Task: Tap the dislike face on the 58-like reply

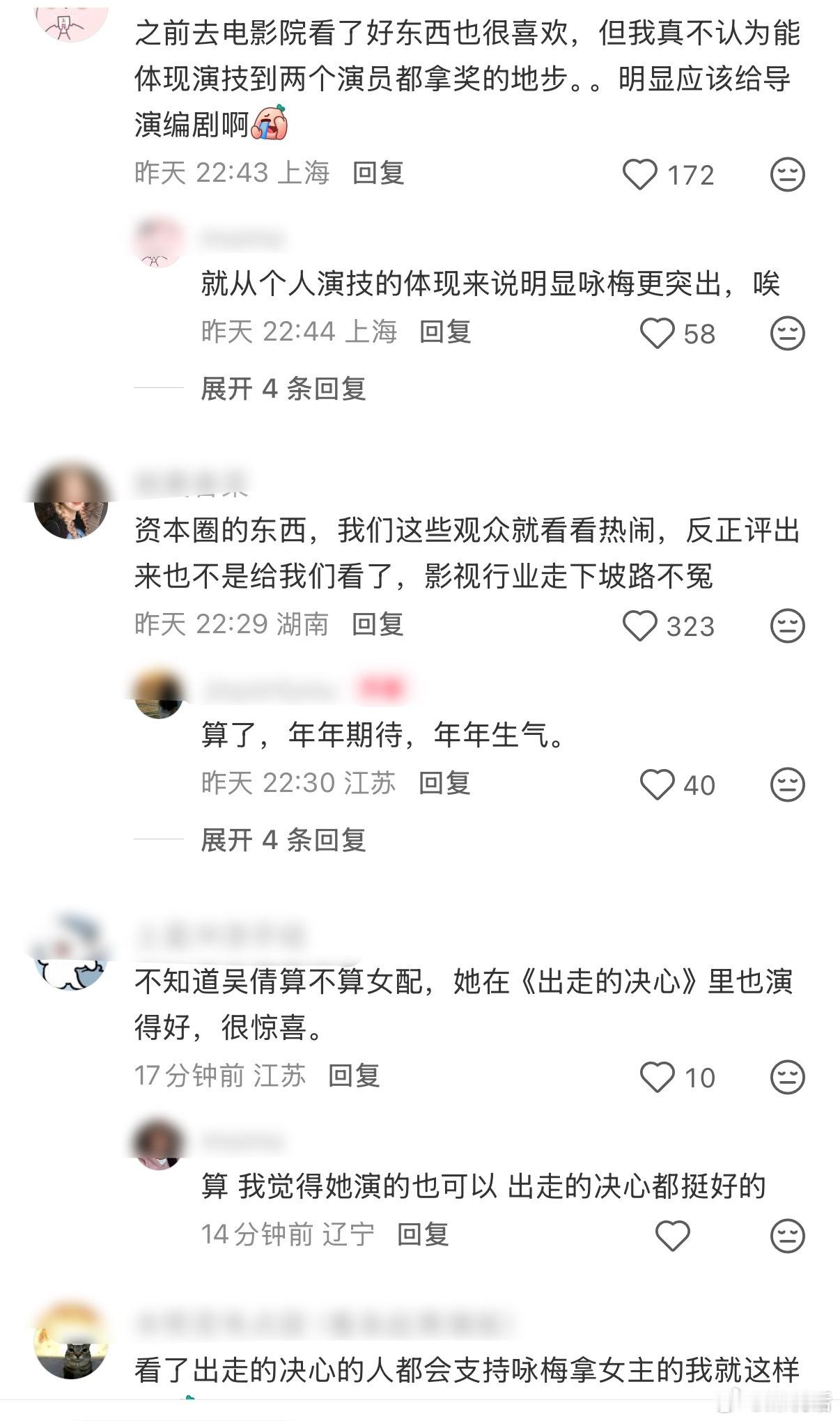Action: (787, 334)
